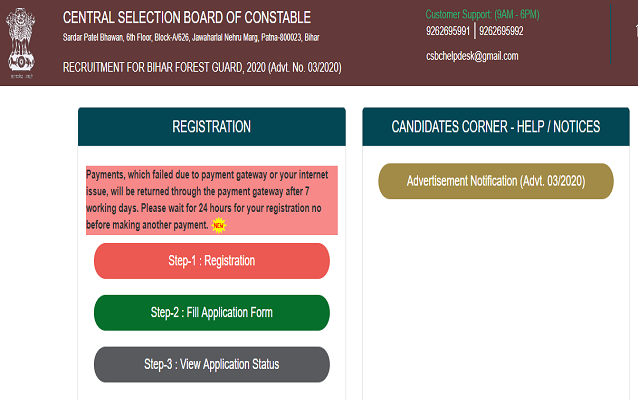Open Step-2 : Fill Application Form
The width and height of the screenshot is (638, 400).
(x=211, y=313)
